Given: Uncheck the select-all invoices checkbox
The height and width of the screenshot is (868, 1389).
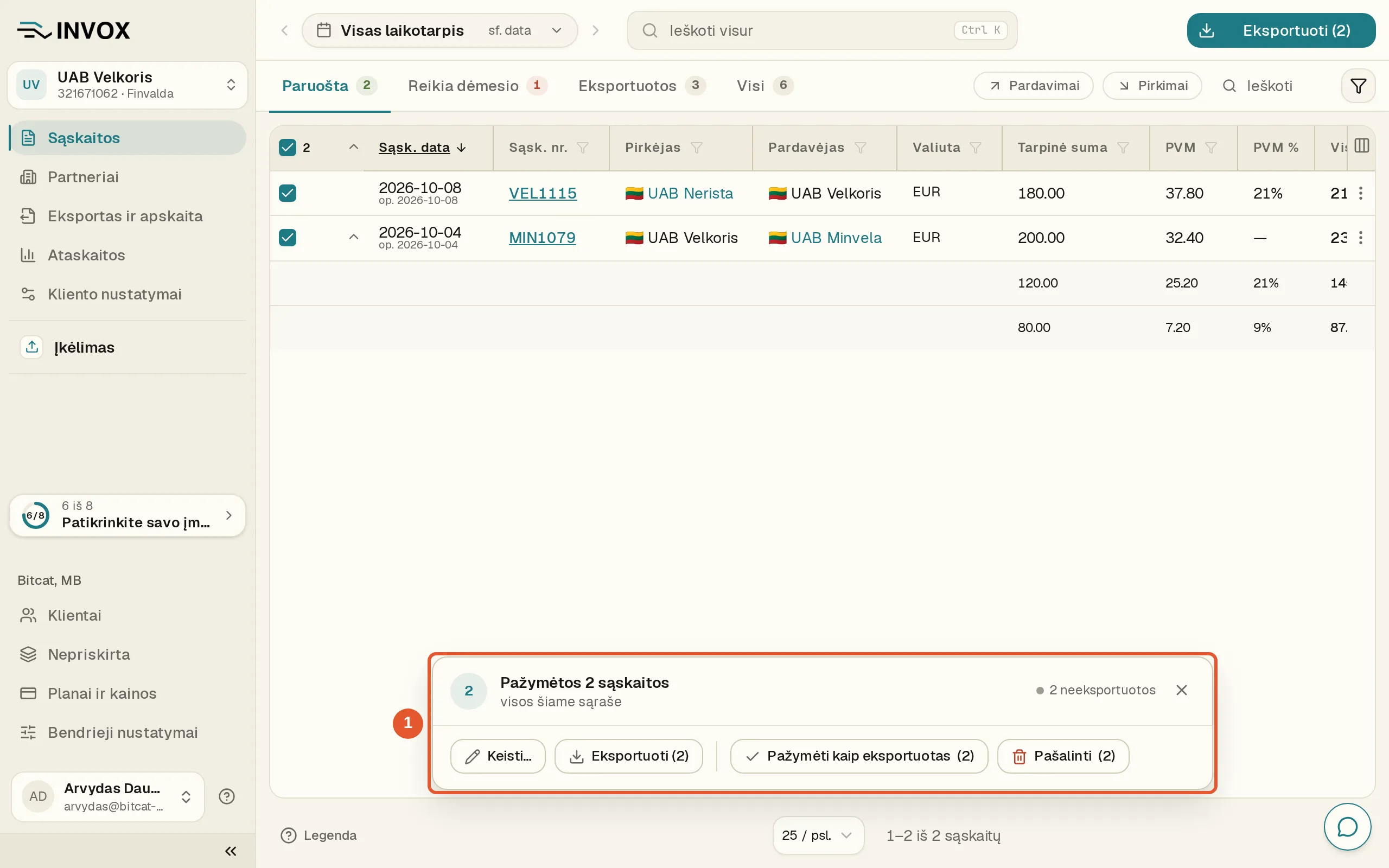Looking at the screenshot, I should pos(288,148).
